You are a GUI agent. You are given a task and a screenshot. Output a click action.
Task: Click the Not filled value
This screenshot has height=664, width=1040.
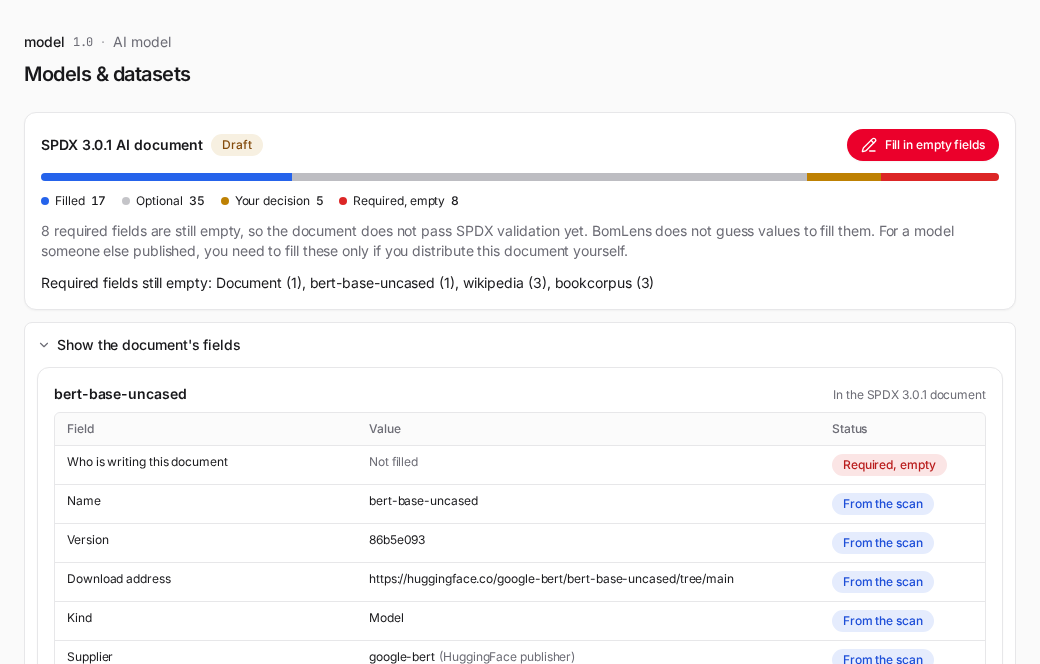393,462
